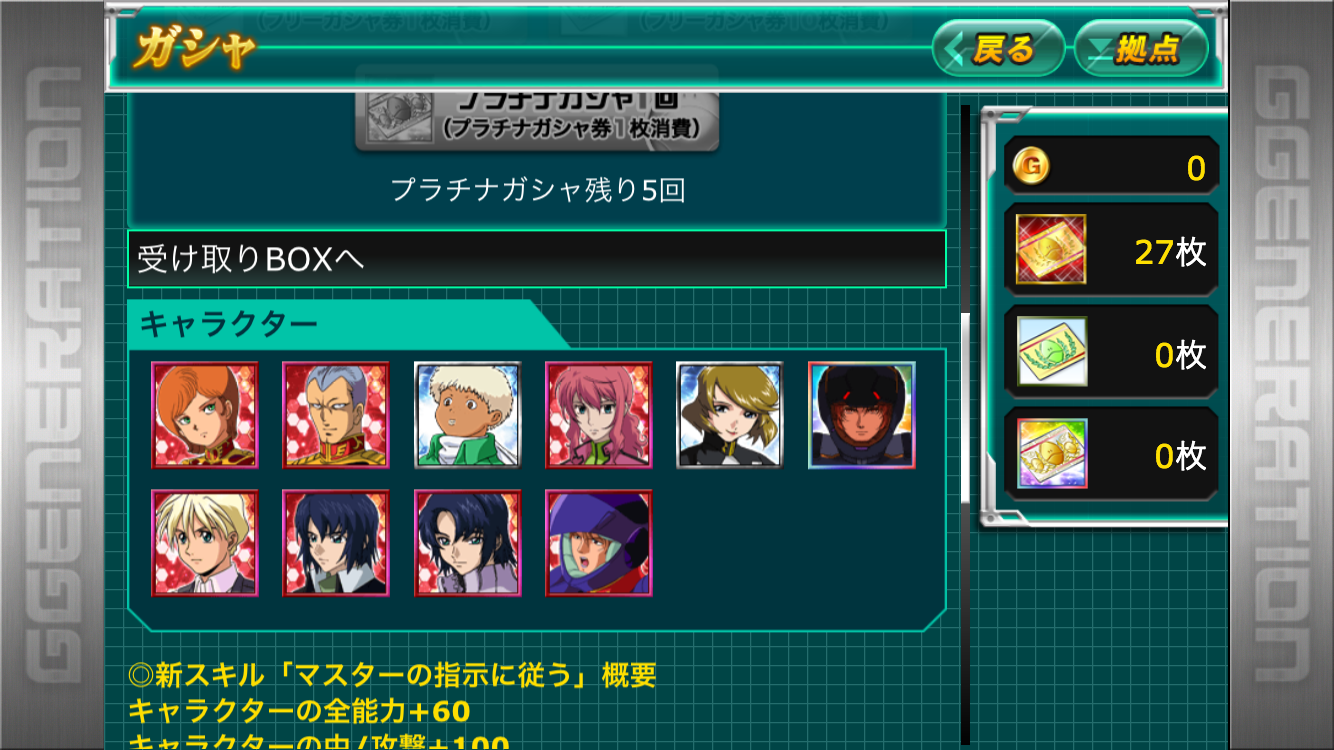Go back with the 戻る button

998,48
